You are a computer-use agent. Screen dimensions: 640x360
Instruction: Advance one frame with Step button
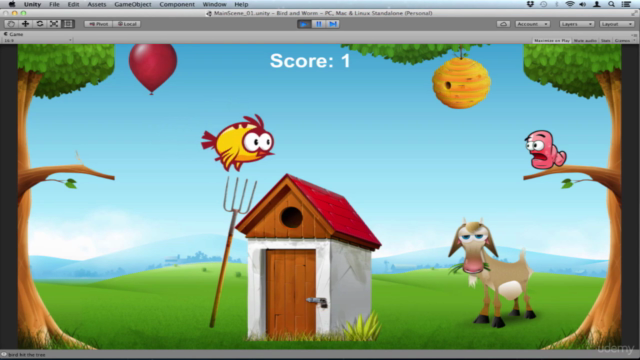coord(333,24)
